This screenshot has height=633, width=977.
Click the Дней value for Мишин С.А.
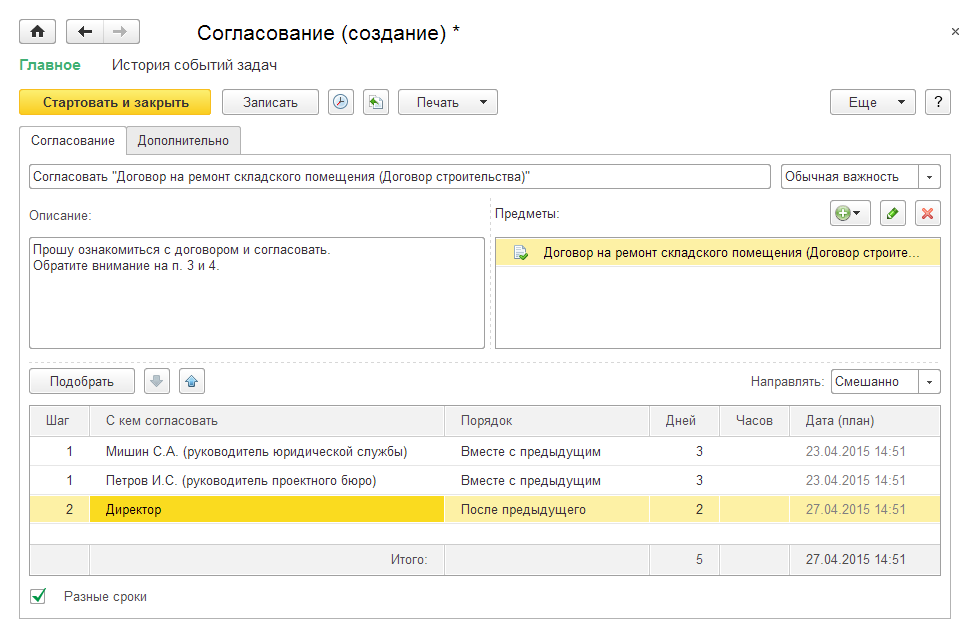(684, 452)
